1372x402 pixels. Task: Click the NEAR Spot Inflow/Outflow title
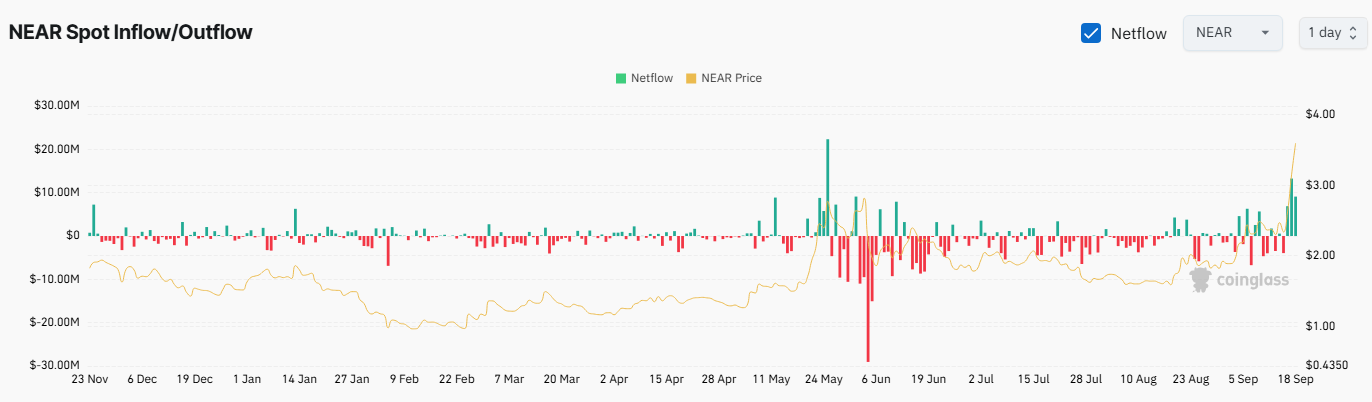[x=130, y=32]
